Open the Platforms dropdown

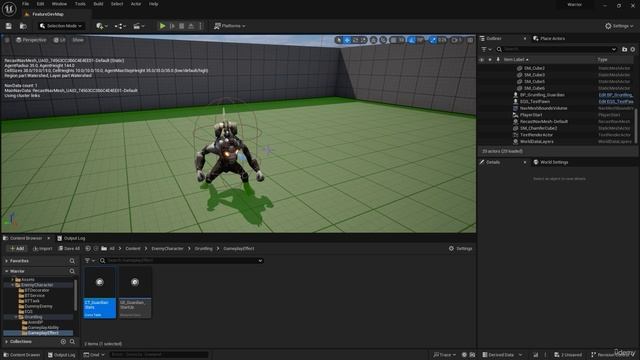click(230, 26)
